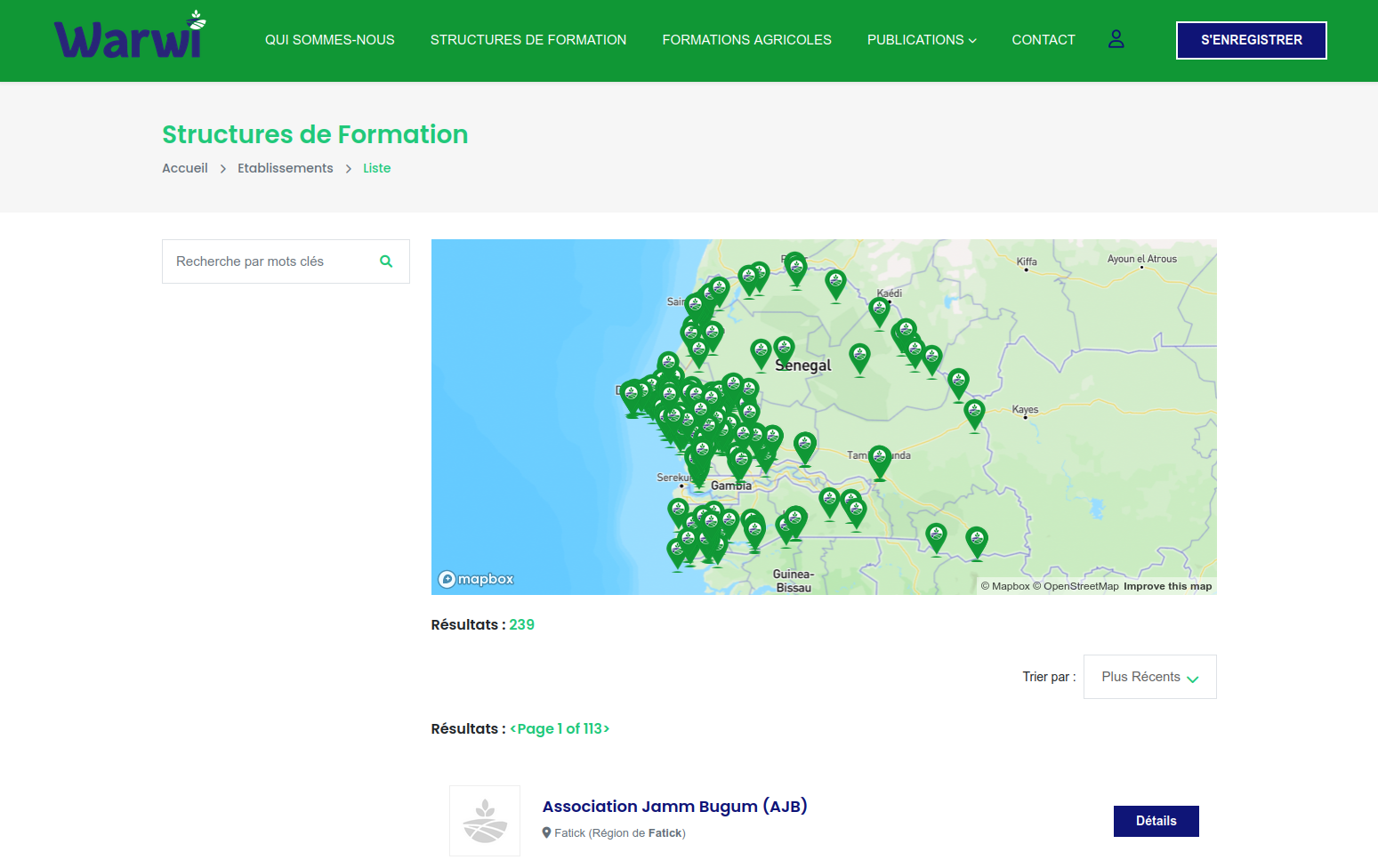Open Qui Sommes-Nous menu item
The image size is (1378, 868).
point(329,40)
